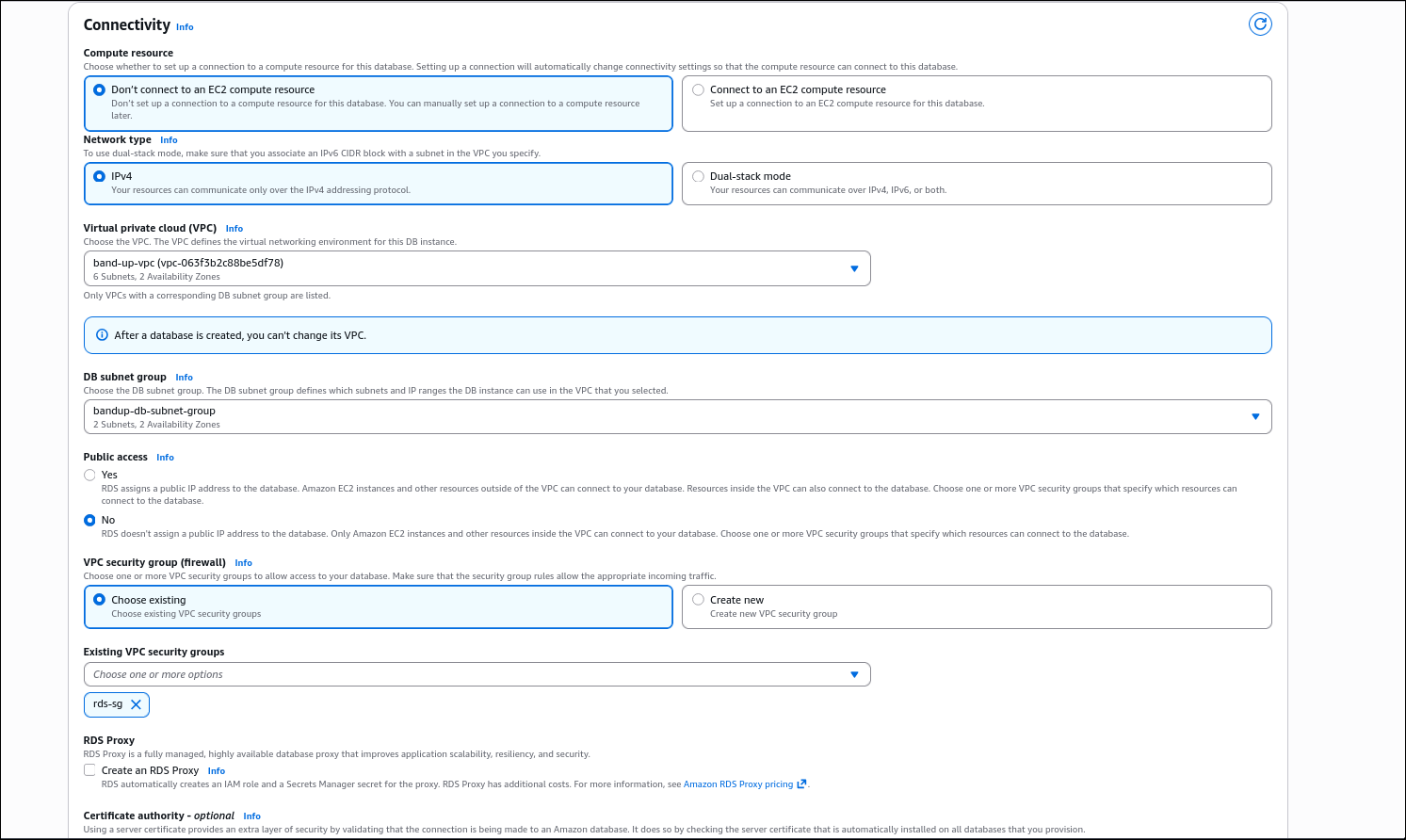Expand the DB subnet group dropdown
Screen dimensions: 1406x840
[x=1254, y=415]
